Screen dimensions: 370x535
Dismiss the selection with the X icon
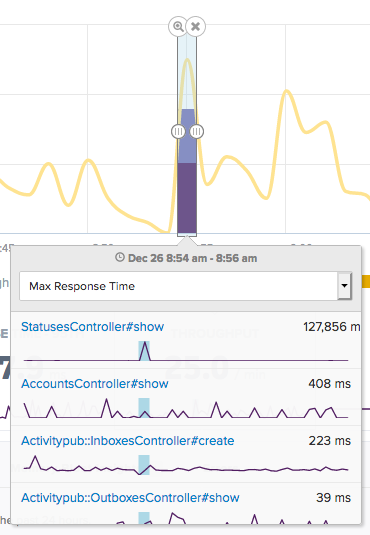point(196,26)
